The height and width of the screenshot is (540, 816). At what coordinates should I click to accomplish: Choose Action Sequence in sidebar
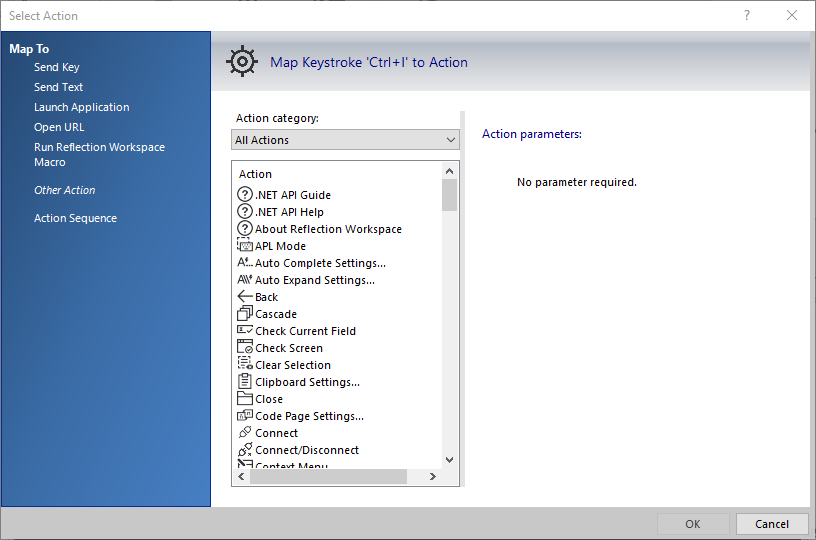click(75, 218)
